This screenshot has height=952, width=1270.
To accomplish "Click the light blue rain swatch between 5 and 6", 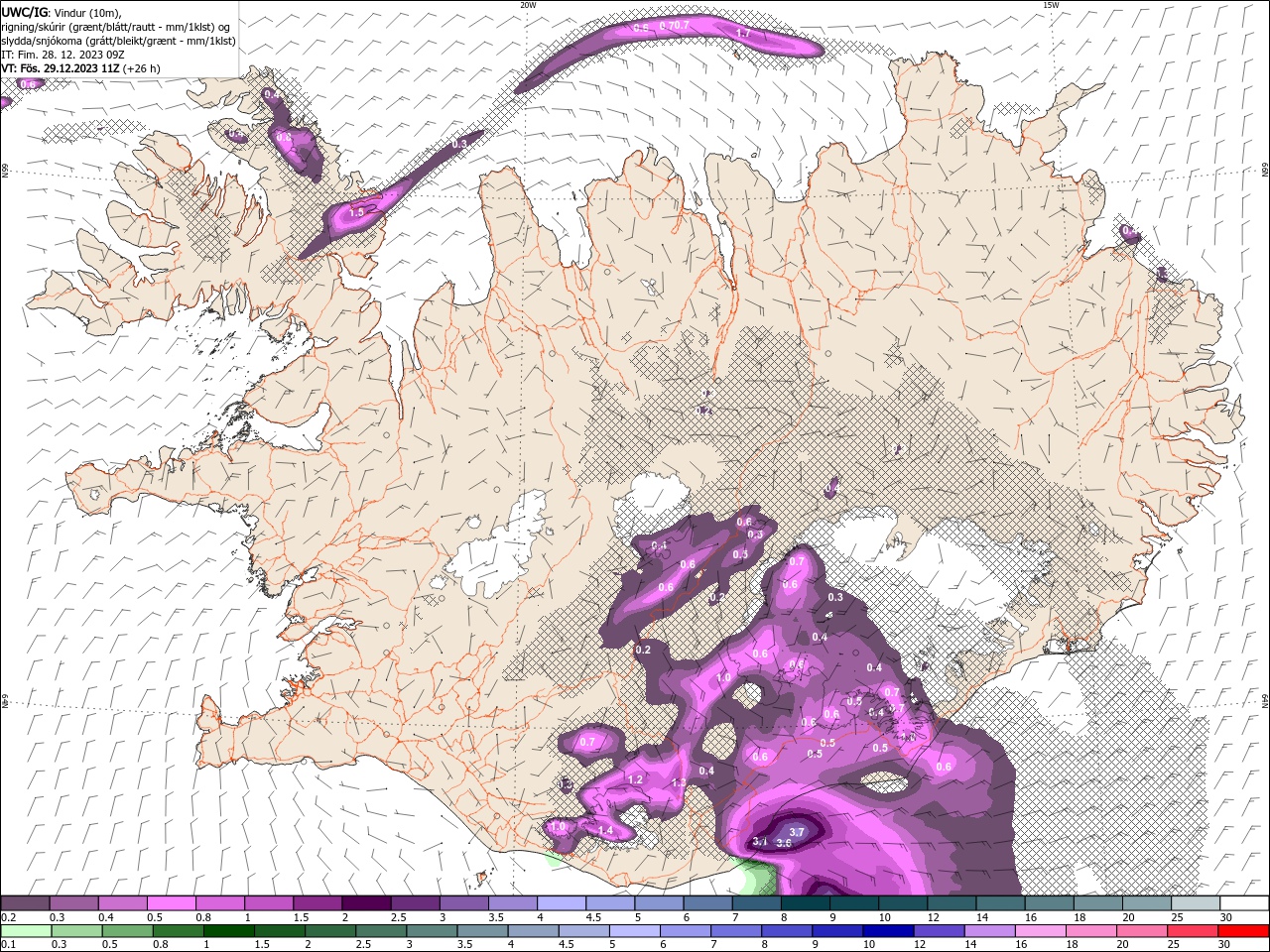I will pyautogui.click(x=634, y=930).
